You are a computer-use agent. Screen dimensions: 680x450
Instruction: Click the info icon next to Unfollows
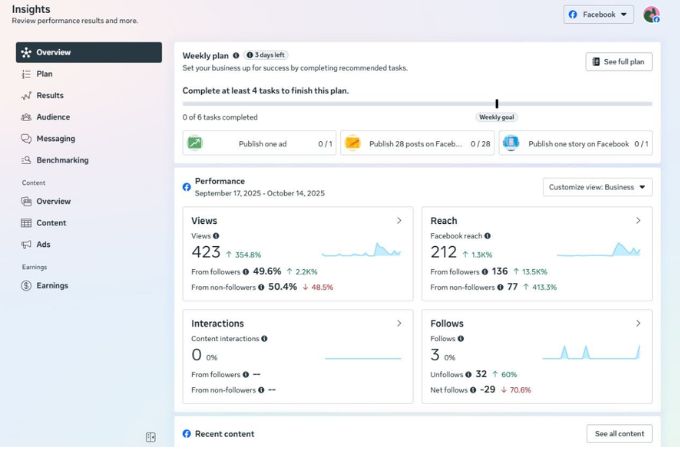(468, 374)
